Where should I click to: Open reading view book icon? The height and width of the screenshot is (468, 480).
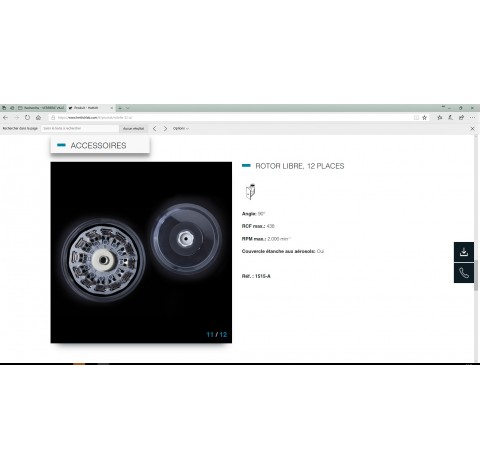point(416,118)
